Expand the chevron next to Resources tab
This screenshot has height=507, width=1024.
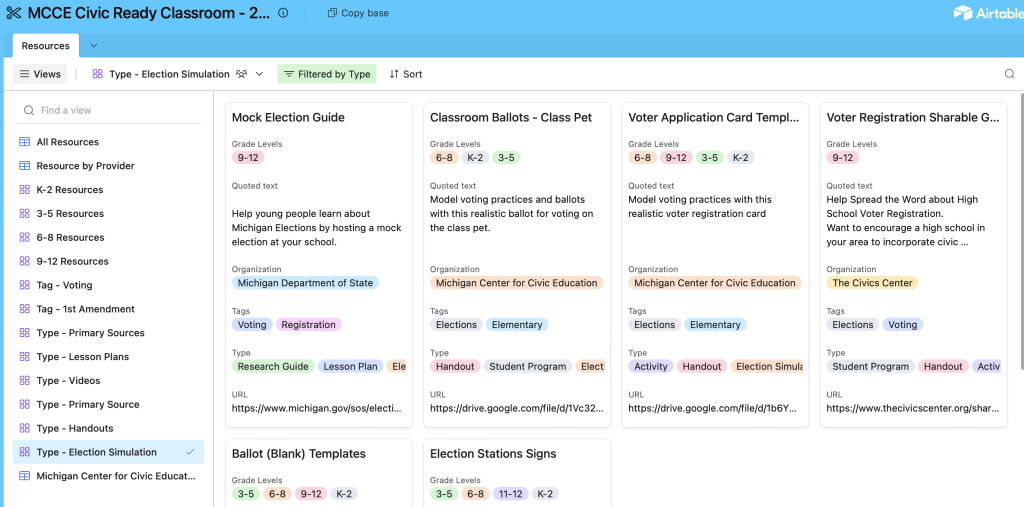(x=93, y=46)
